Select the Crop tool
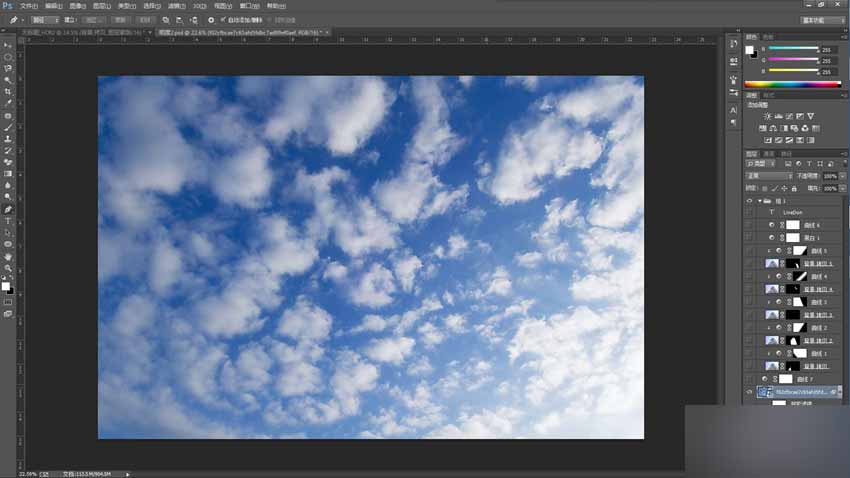 coord(8,92)
